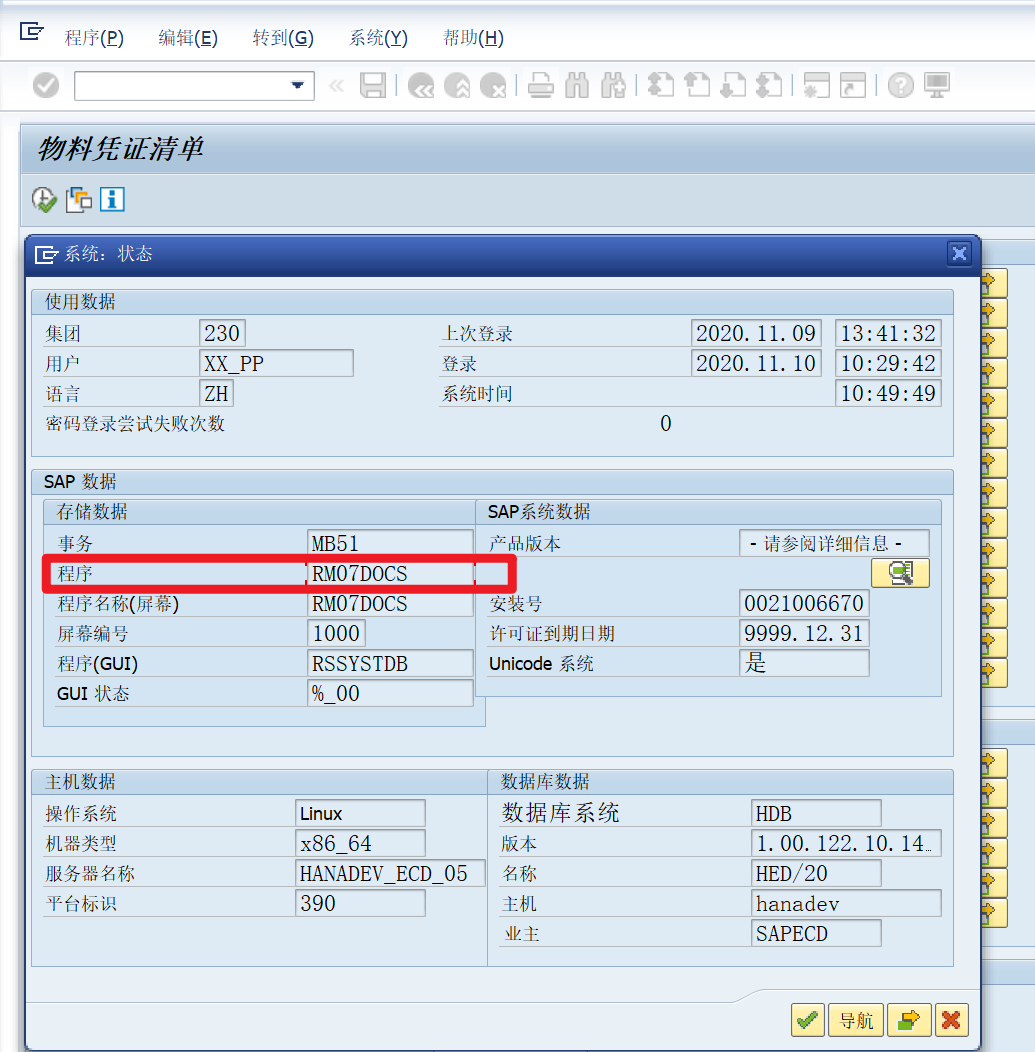Cancel transaction with the red X toolbar icon

[x=494, y=86]
